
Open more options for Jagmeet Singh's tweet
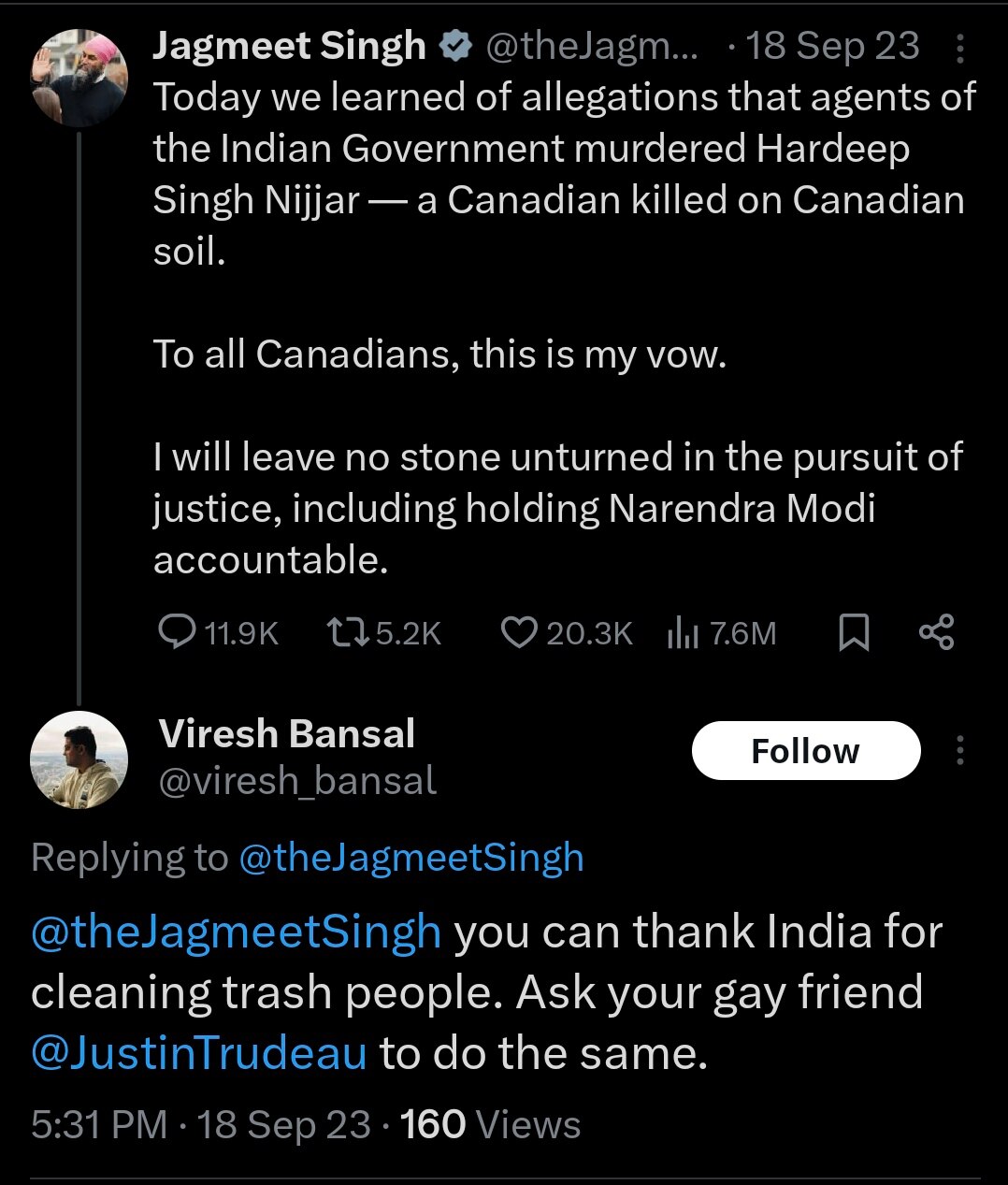click(x=959, y=48)
